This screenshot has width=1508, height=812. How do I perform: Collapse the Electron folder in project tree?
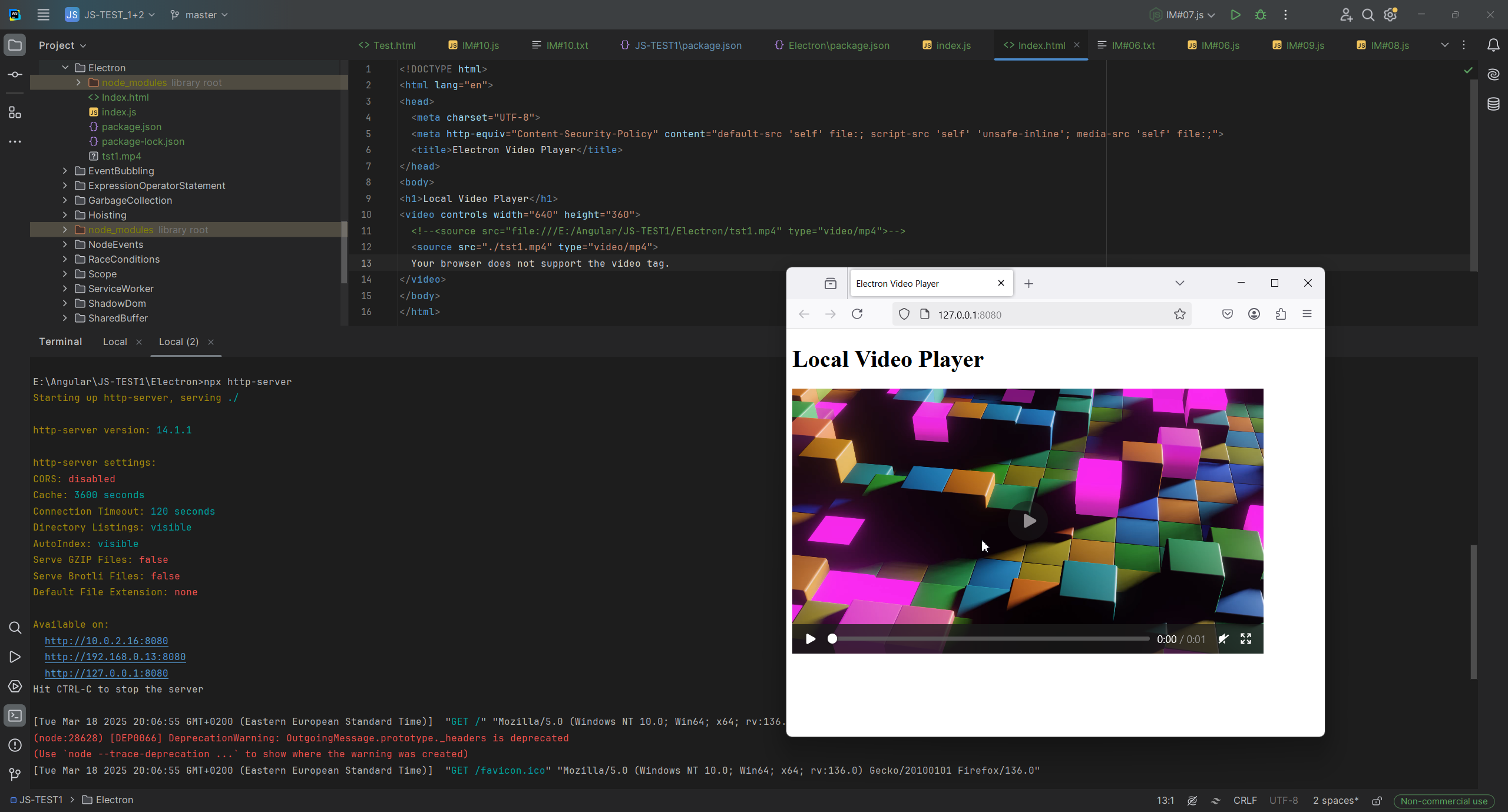pyautogui.click(x=65, y=68)
